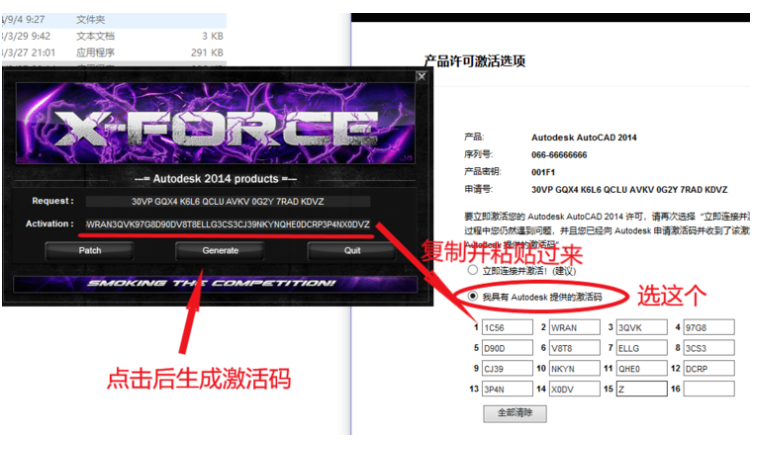
Task: Click the Quit button
Action: coord(351,251)
